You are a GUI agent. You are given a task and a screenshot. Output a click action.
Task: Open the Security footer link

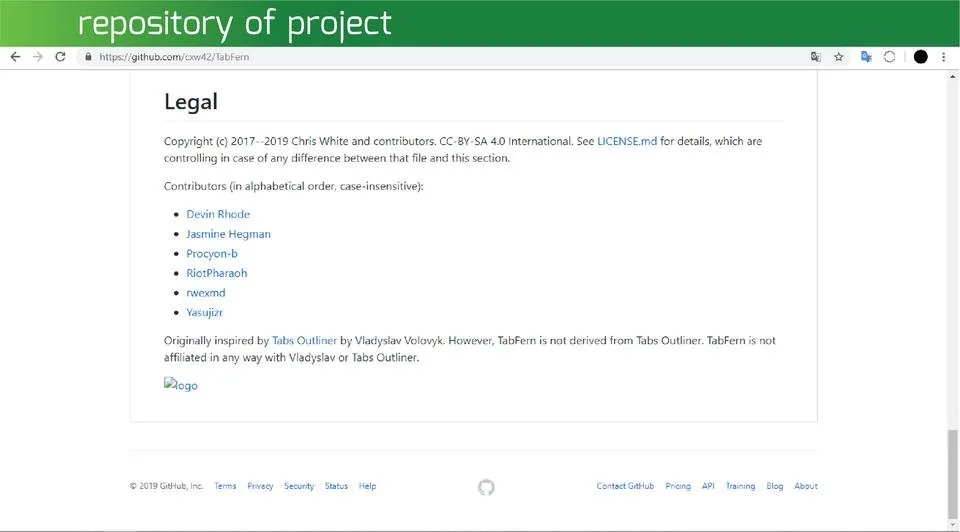pyautogui.click(x=299, y=486)
